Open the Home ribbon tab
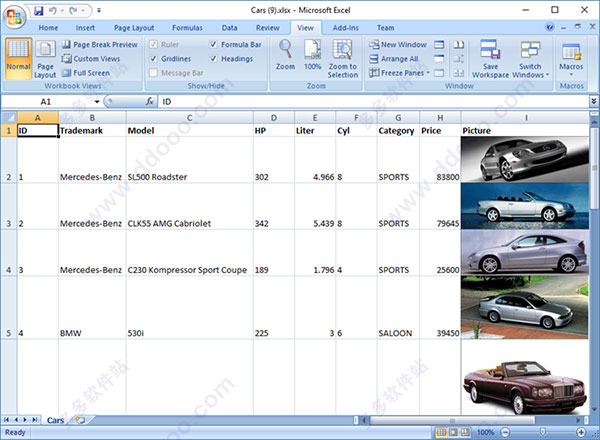This screenshot has height=440, width=600. tap(48, 28)
